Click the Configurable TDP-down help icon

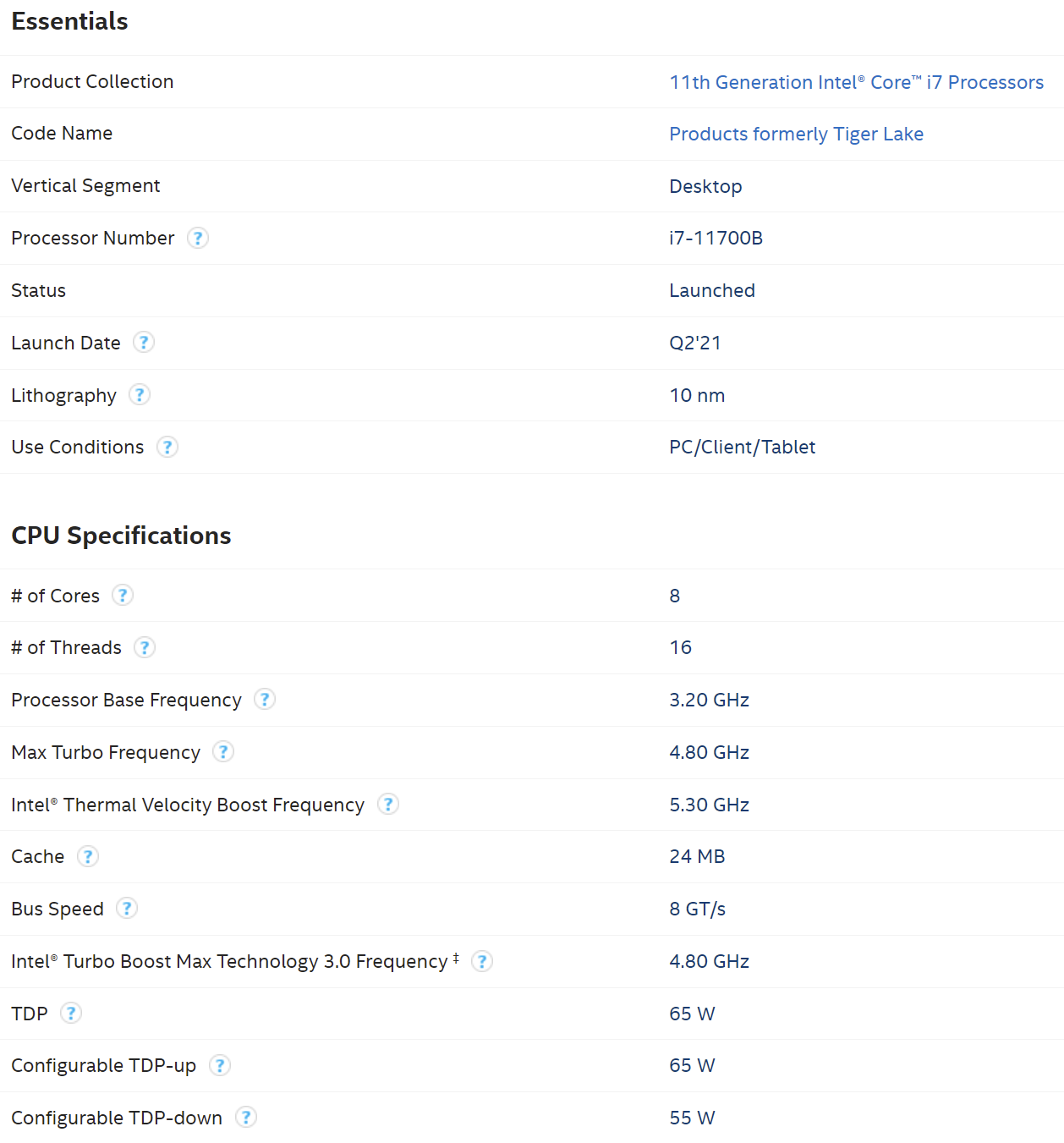coord(245,1118)
